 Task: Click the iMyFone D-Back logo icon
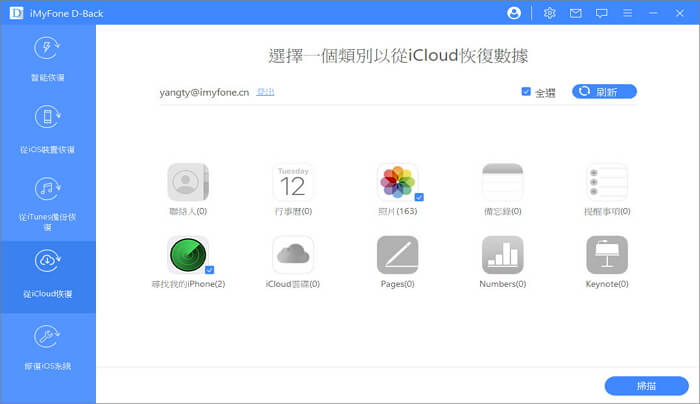pyautogui.click(x=17, y=13)
